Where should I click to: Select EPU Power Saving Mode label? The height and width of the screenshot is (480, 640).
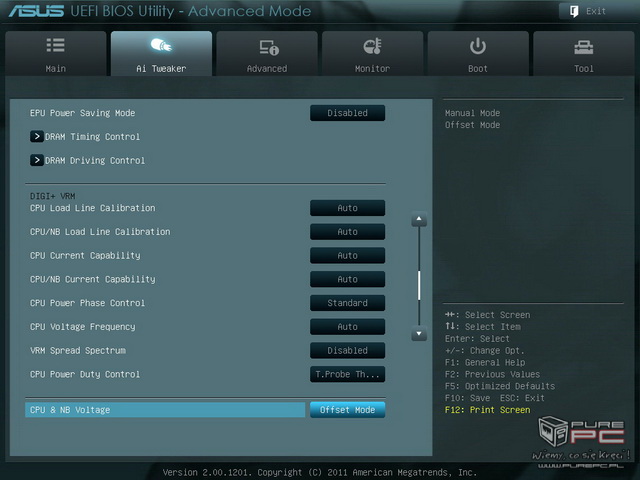(x=82, y=113)
